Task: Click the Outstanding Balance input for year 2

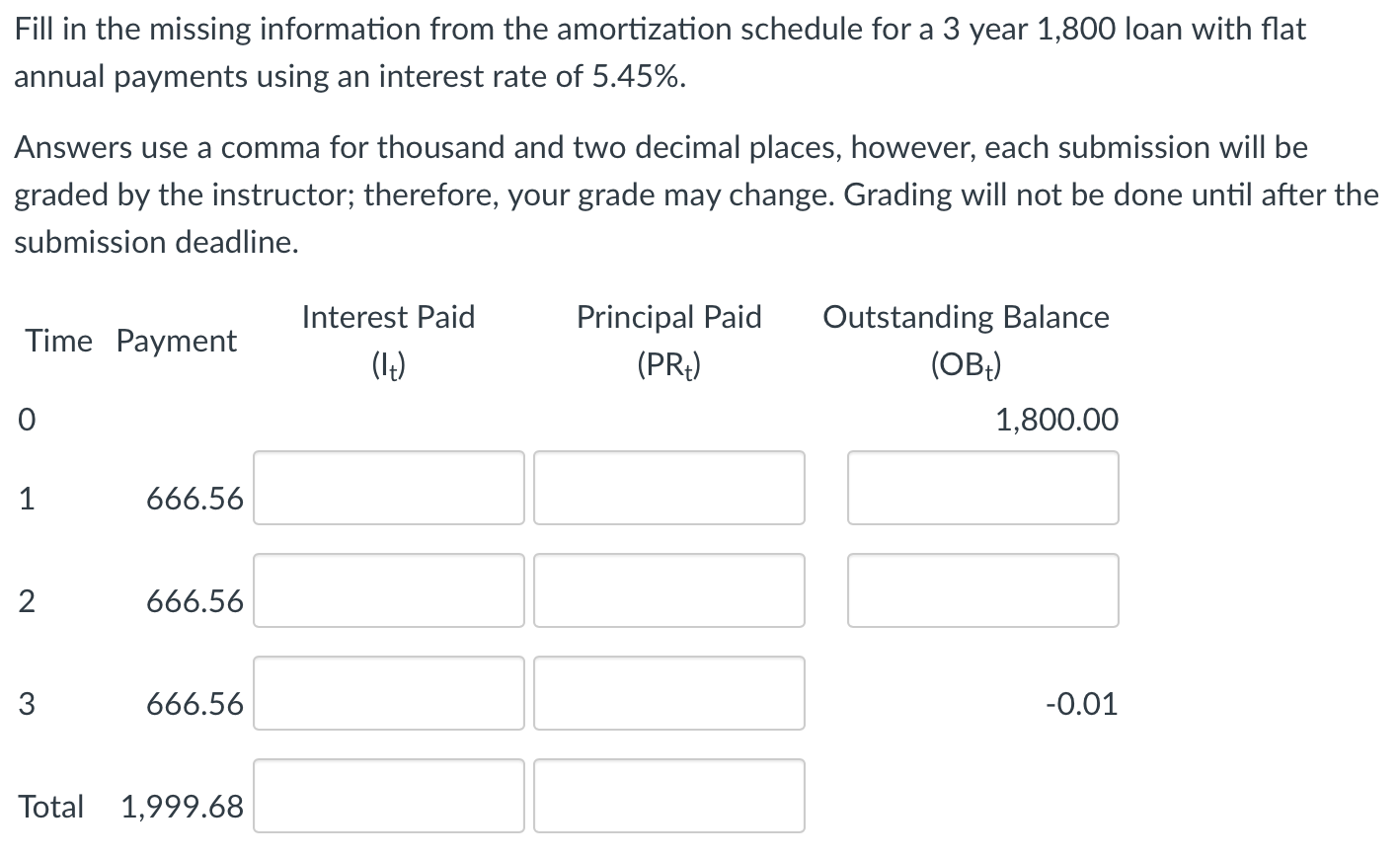Action: point(982,590)
